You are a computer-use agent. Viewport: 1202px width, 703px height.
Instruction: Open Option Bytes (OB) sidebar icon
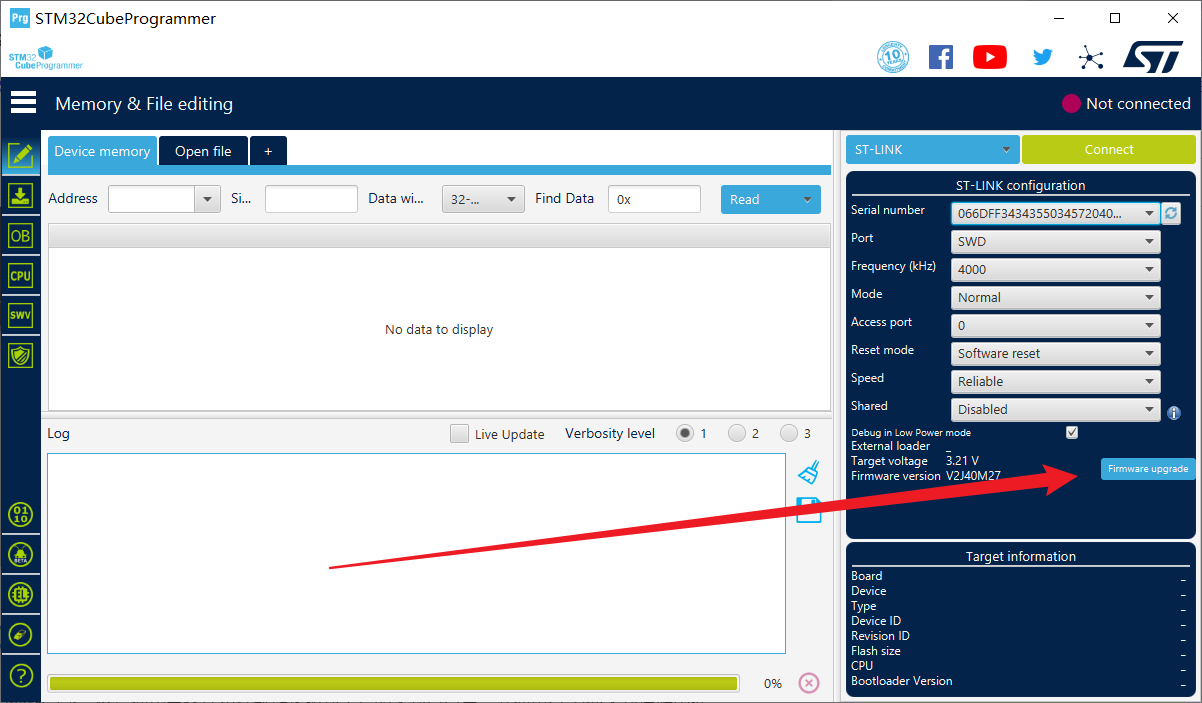click(20, 235)
